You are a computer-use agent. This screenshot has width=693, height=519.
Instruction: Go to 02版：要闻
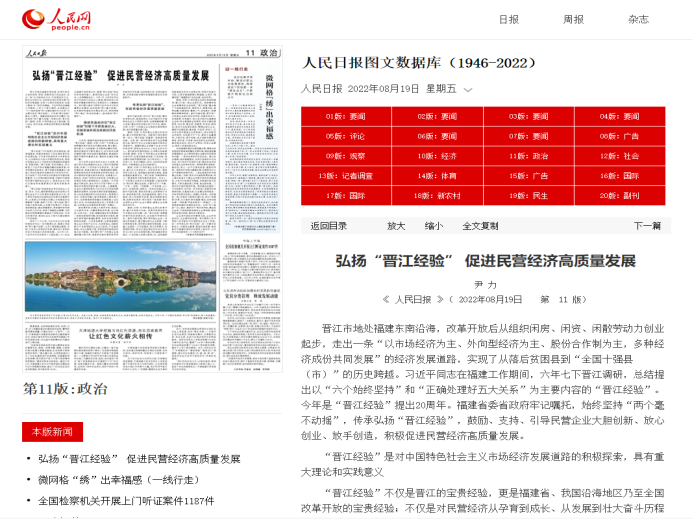[438, 117]
